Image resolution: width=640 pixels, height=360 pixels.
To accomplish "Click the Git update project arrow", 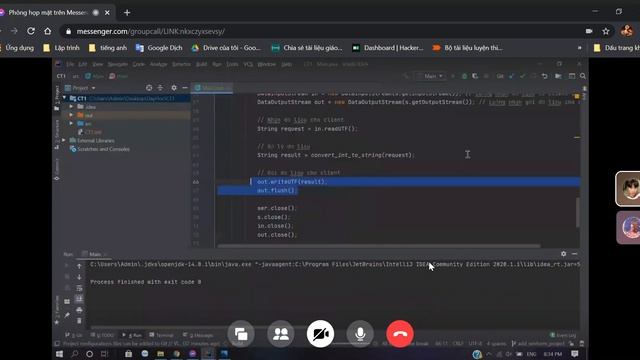I will [x=511, y=76].
